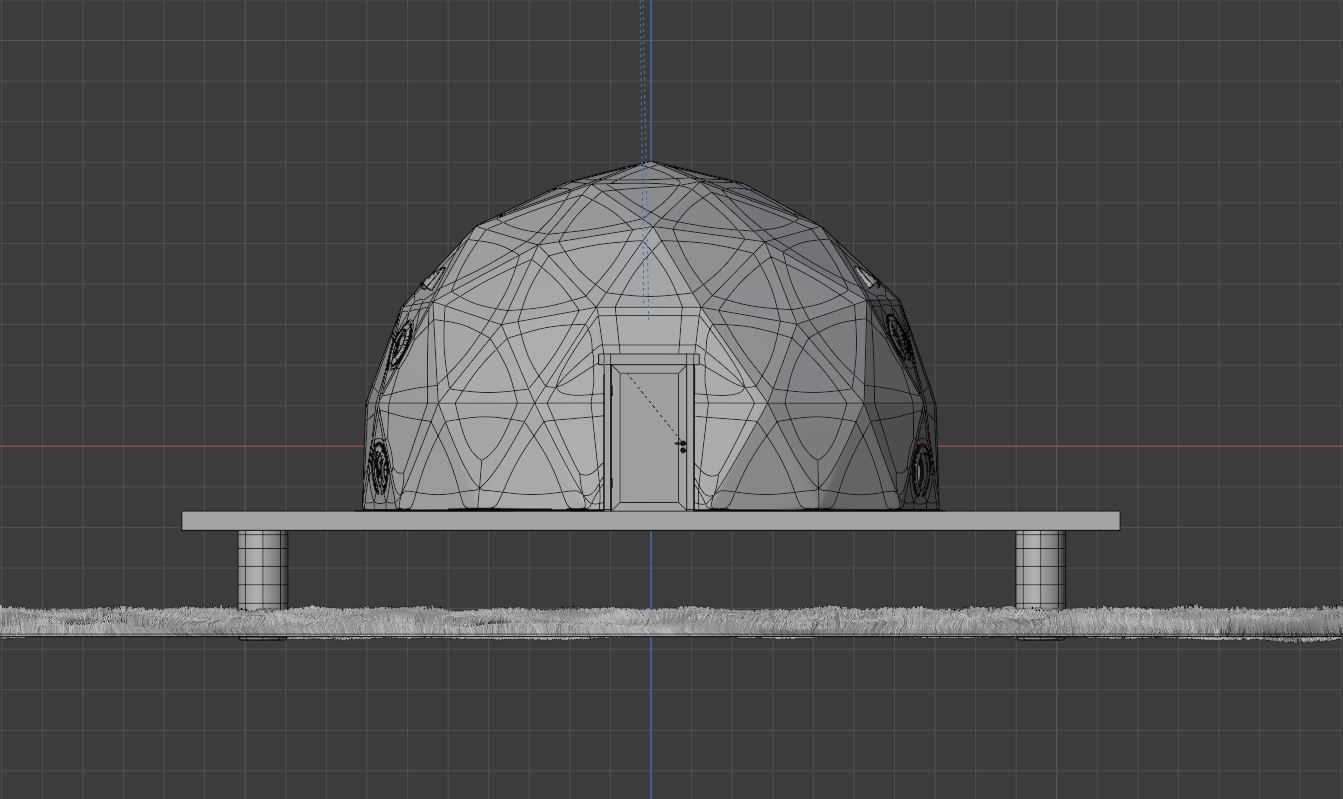Image resolution: width=1343 pixels, height=799 pixels.
Task: Select the lower-left porthole on the dome
Action: coord(378,463)
